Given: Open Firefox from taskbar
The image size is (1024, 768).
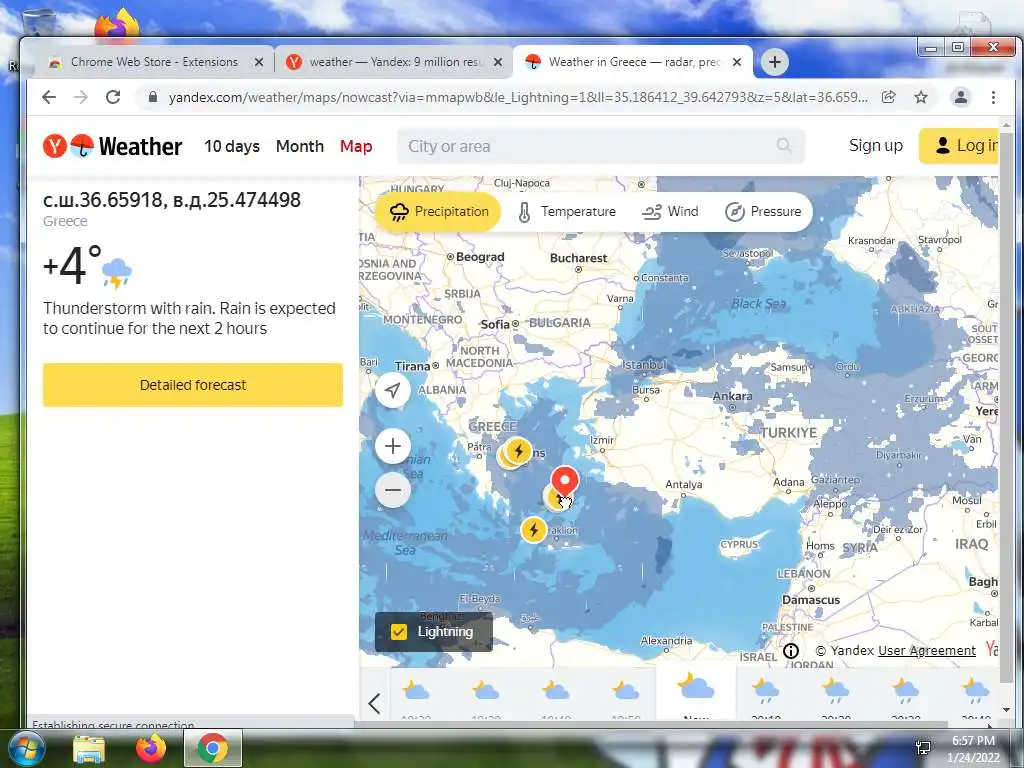Looking at the screenshot, I should tap(151, 749).
